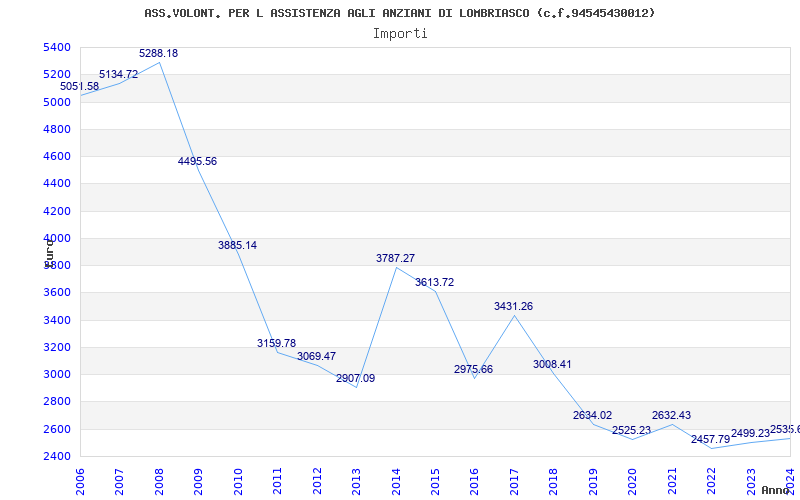Screen dimensions: 800x500
Task: Select the 2975.66 value label
Action: click(473, 369)
